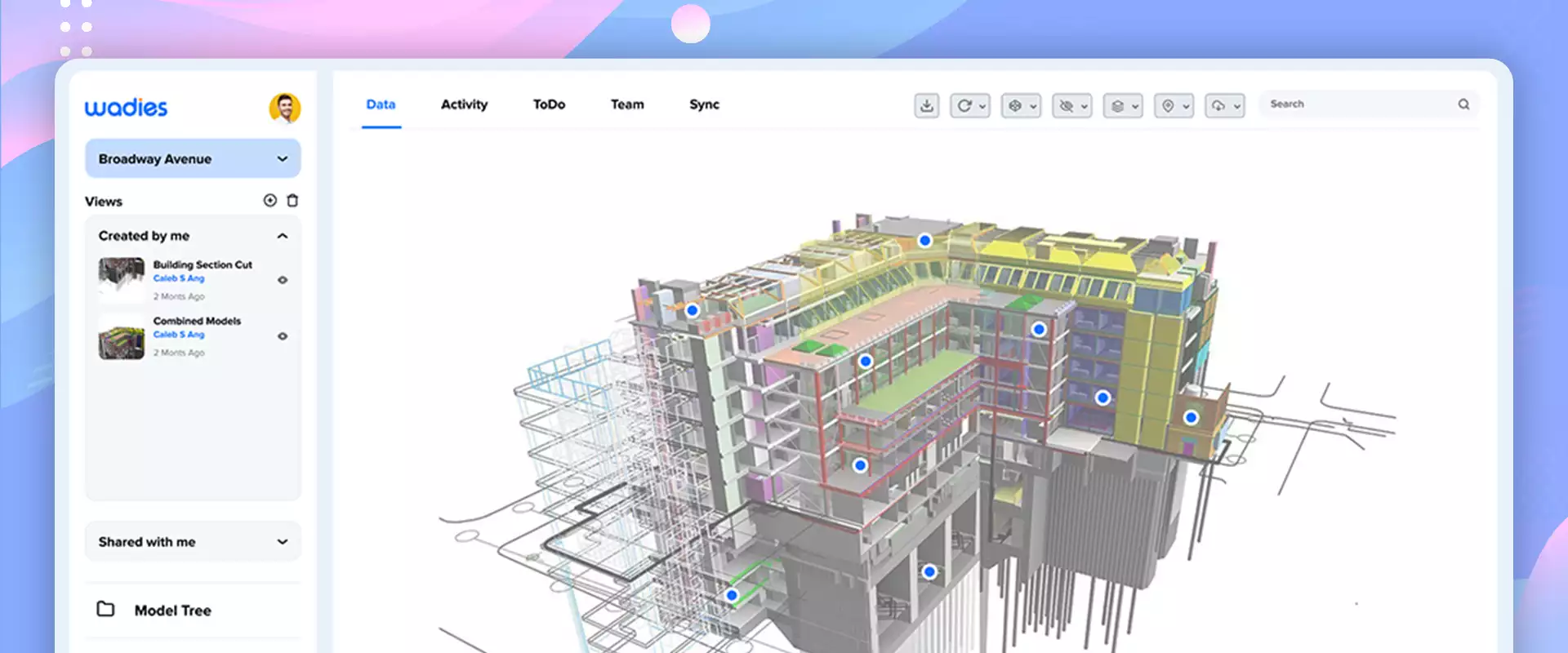
Task: Click the hidden-eye visibility toolbar icon
Action: click(x=1066, y=105)
